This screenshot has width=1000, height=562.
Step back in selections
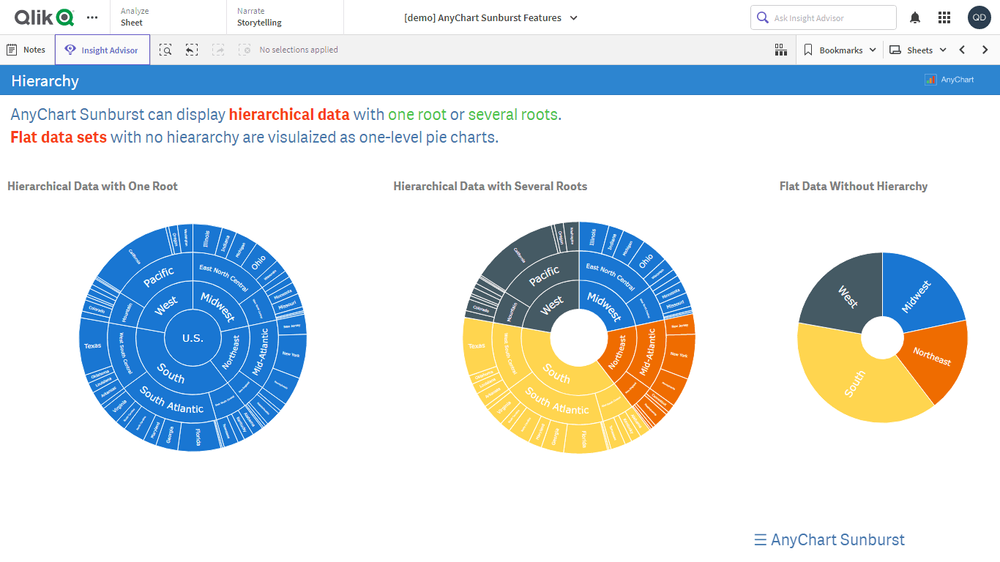point(192,50)
